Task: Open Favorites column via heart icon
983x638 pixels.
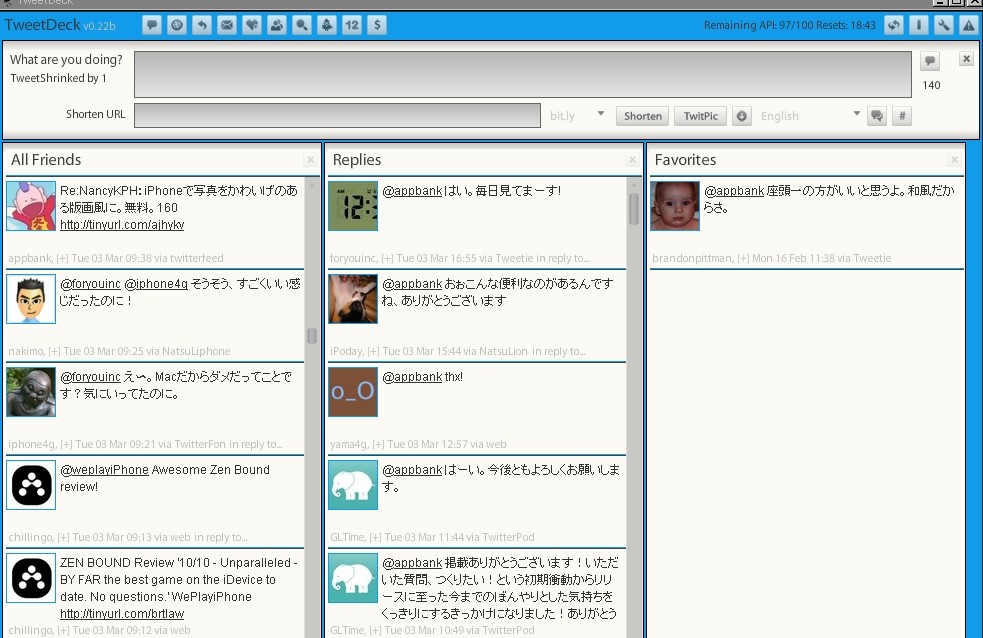Action: coord(252,25)
